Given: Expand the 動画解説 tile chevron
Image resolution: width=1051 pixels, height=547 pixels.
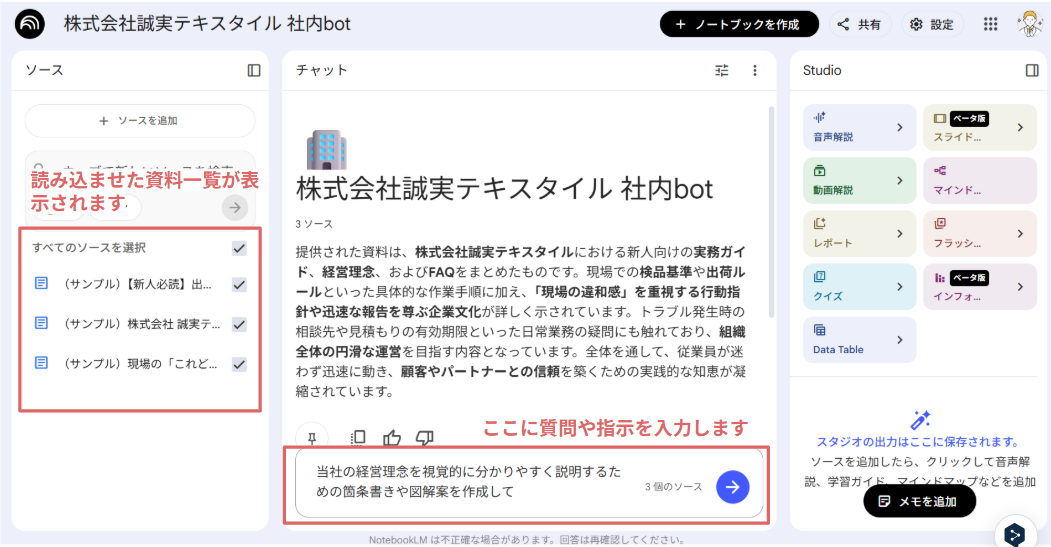Looking at the screenshot, I should click(900, 180).
